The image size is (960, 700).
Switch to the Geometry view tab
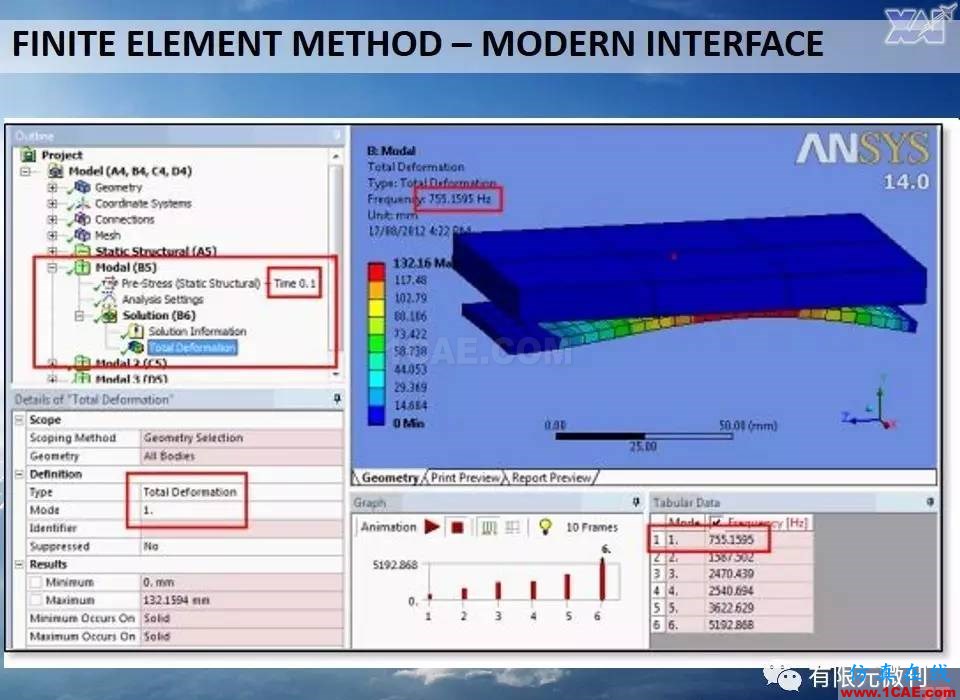(x=389, y=478)
